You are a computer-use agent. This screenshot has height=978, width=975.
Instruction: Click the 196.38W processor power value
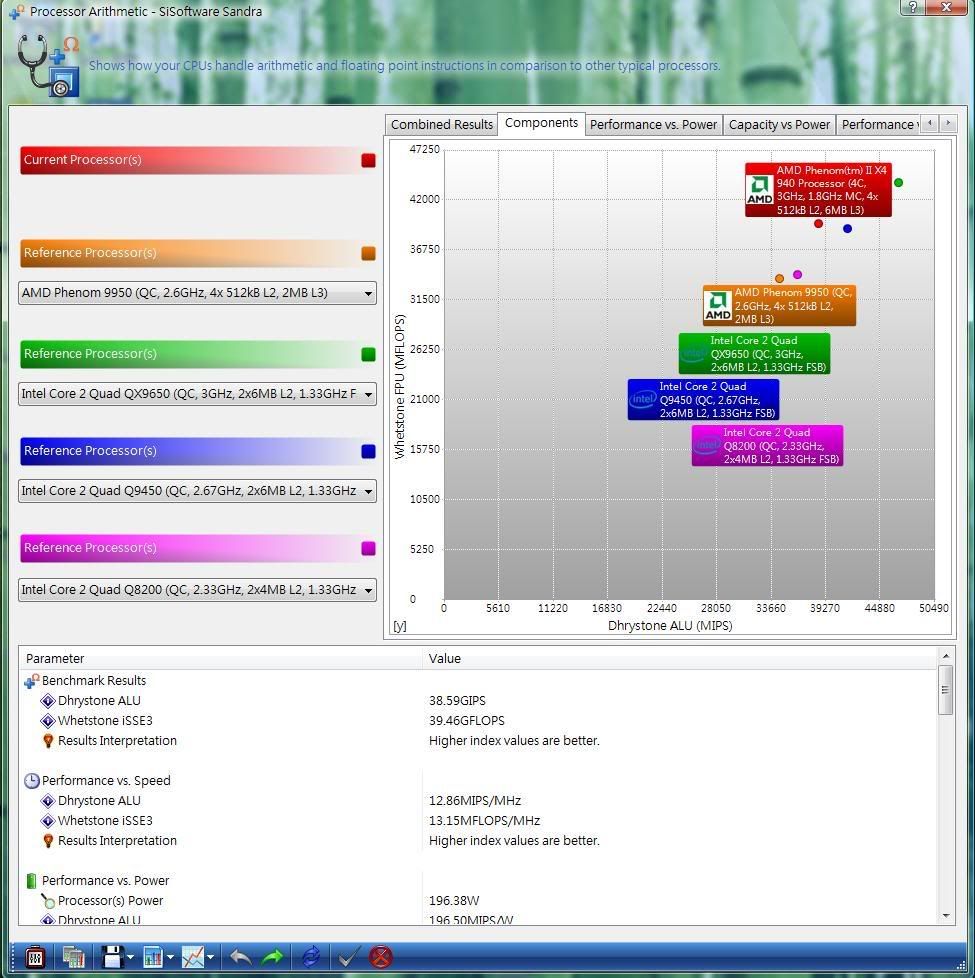454,901
